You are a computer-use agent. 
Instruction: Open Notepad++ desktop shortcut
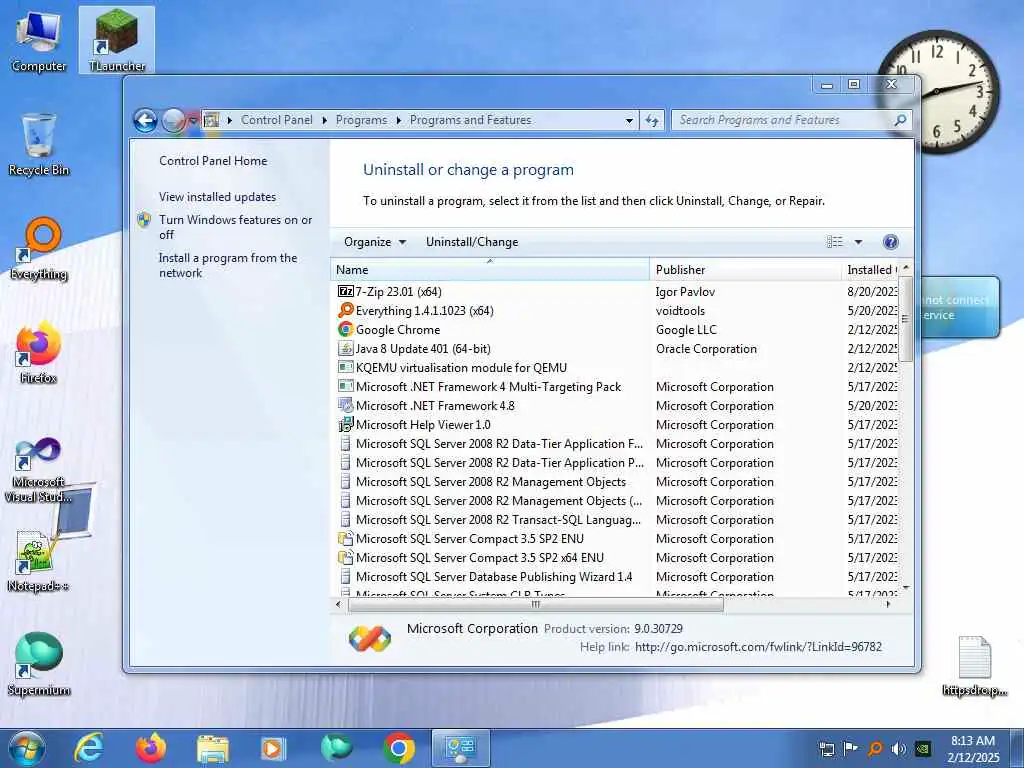39,562
